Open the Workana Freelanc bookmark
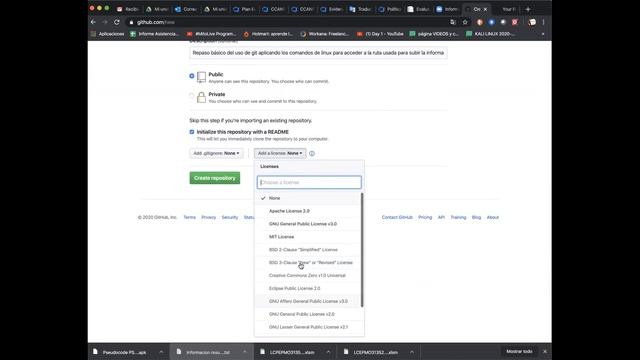 324,34
